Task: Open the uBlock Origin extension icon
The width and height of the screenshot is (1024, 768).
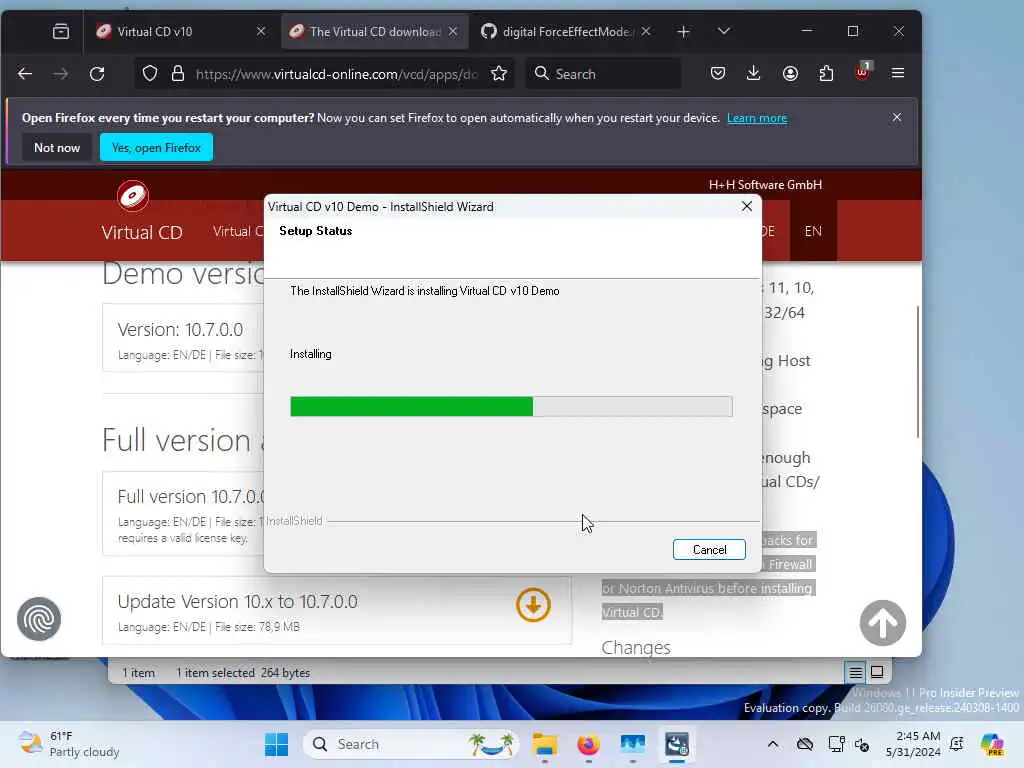Action: (863, 72)
